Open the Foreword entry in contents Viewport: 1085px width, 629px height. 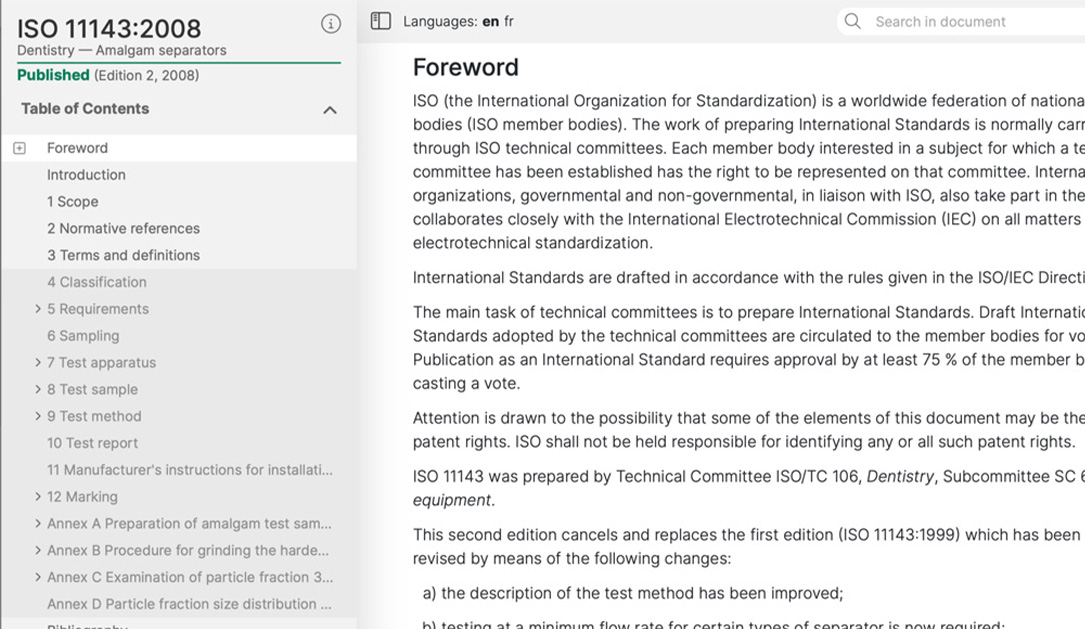pyautogui.click(x=78, y=148)
